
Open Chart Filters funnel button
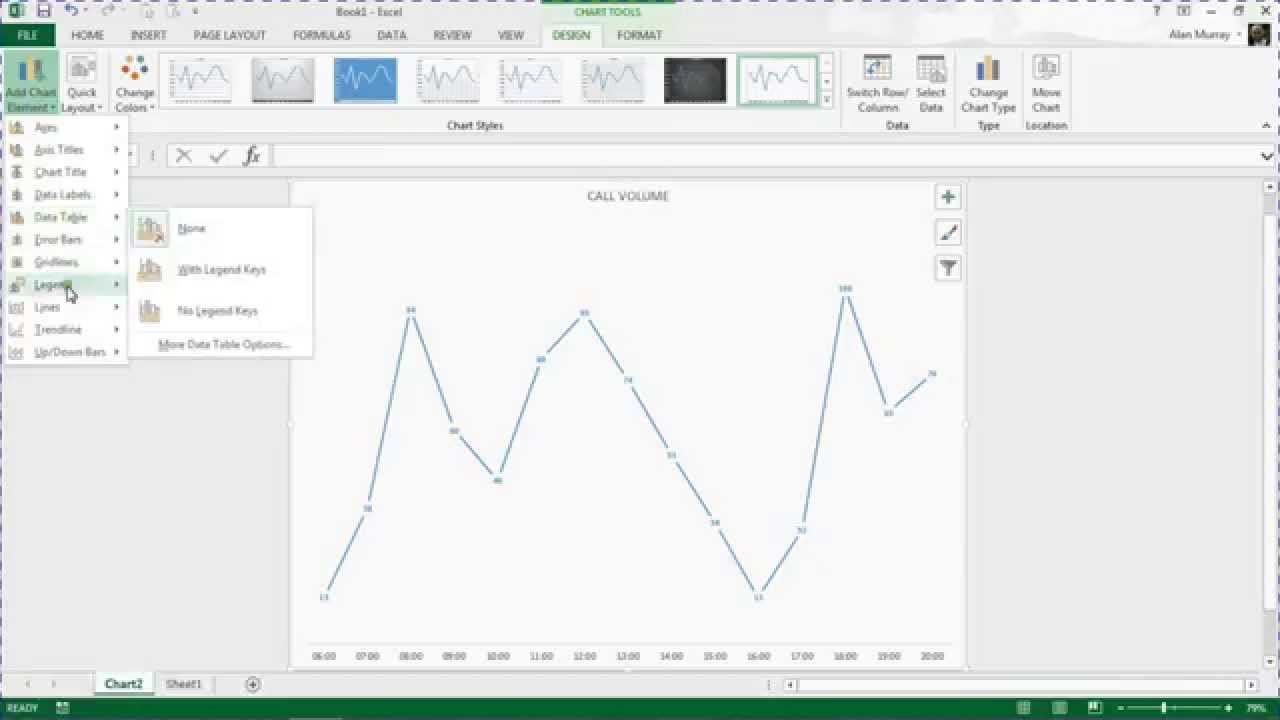click(948, 268)
